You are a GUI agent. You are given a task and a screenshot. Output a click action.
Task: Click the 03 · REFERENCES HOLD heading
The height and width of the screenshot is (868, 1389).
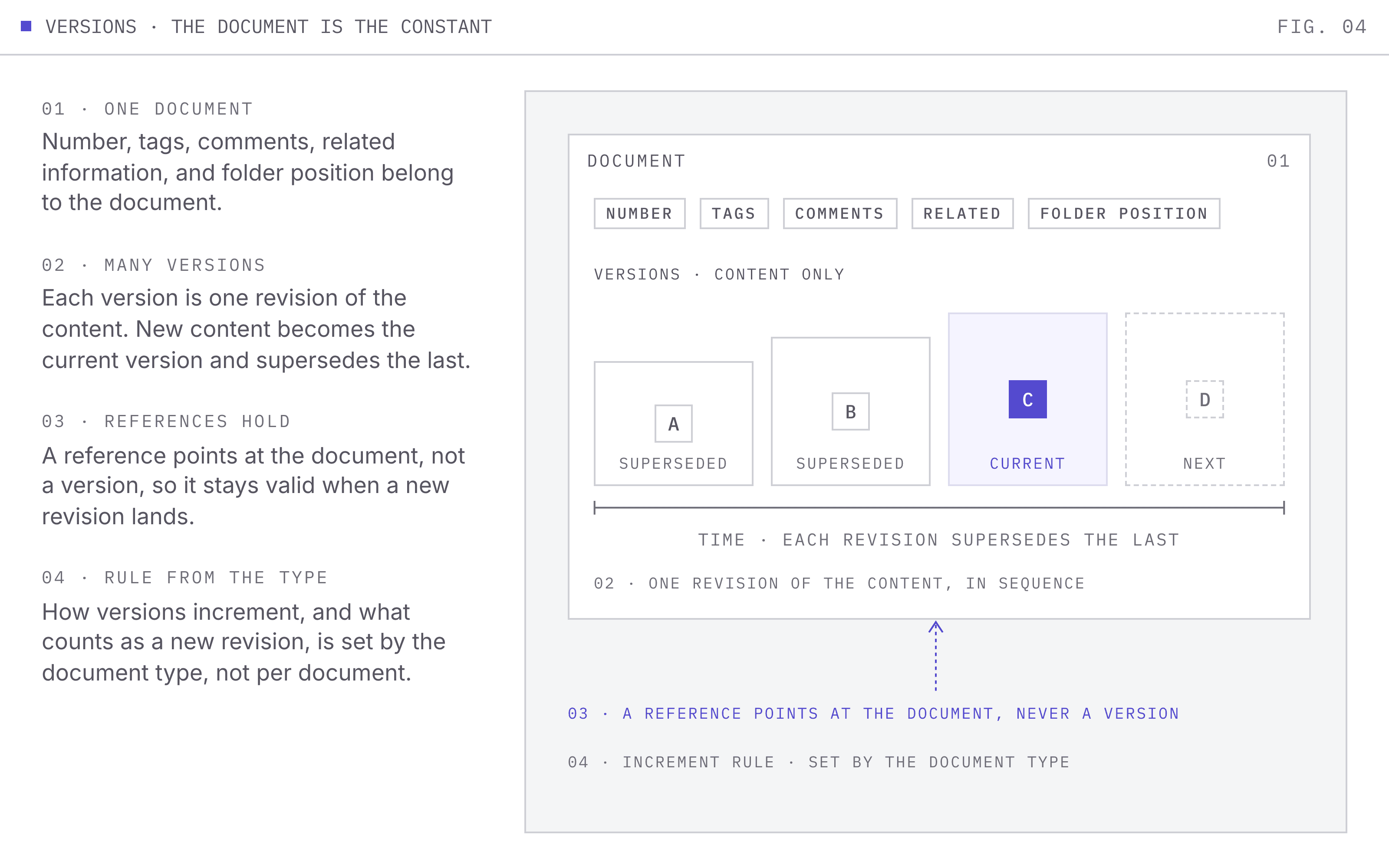166,421
